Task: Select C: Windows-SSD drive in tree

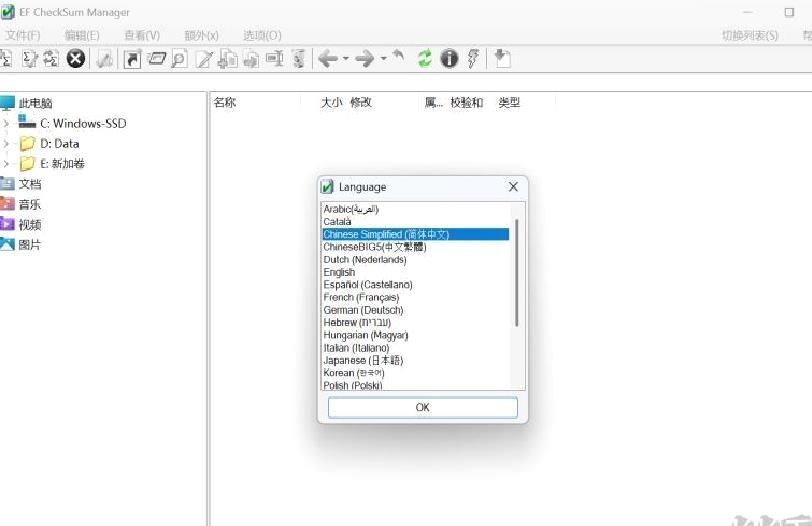Action: coord(83,123)
